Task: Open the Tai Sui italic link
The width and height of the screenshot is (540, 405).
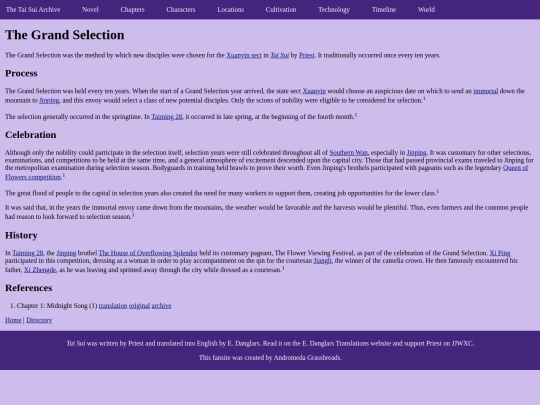Action: coord(280,55)
